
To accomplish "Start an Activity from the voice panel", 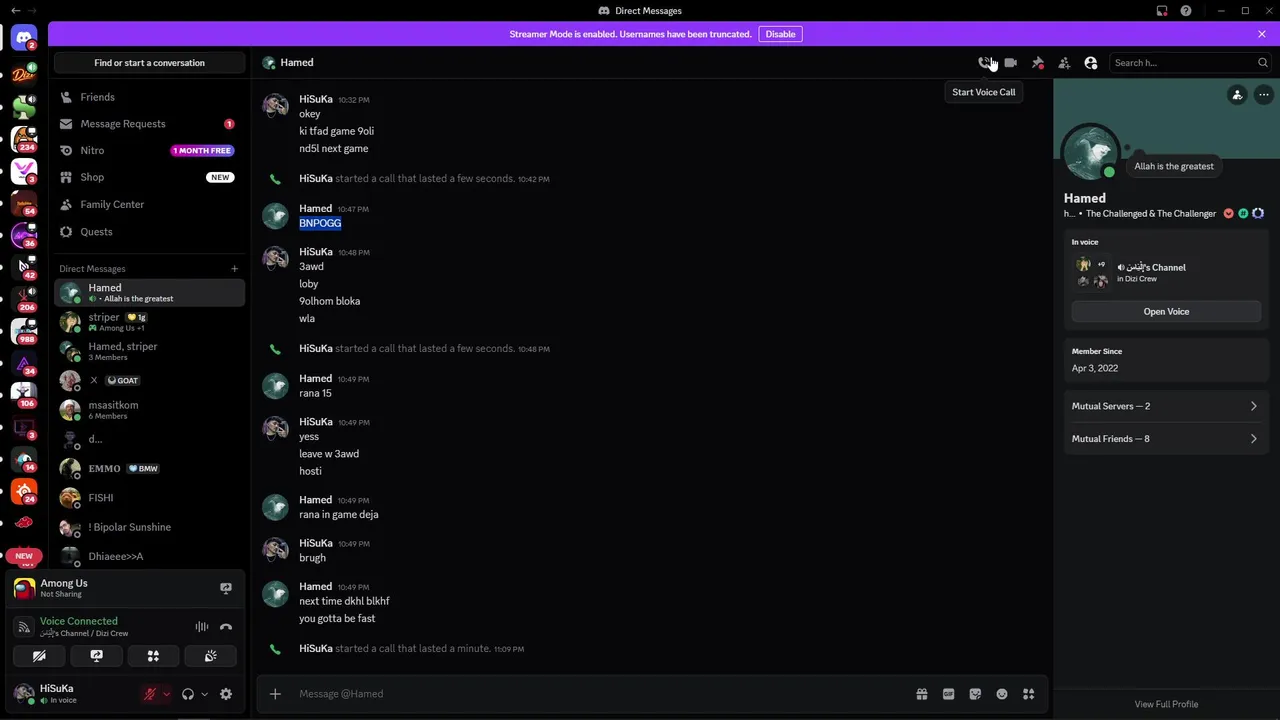I will coord(153,656).
